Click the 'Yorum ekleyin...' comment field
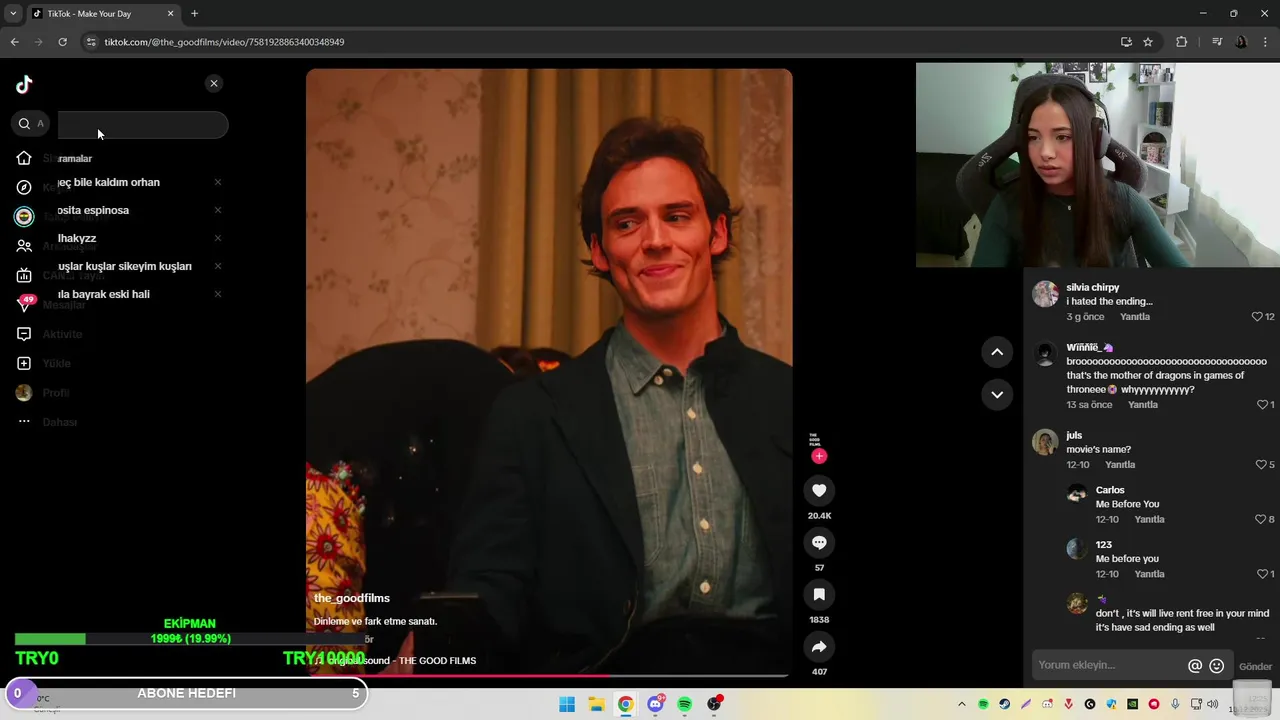1280x720 pixels. (1108, 665)
